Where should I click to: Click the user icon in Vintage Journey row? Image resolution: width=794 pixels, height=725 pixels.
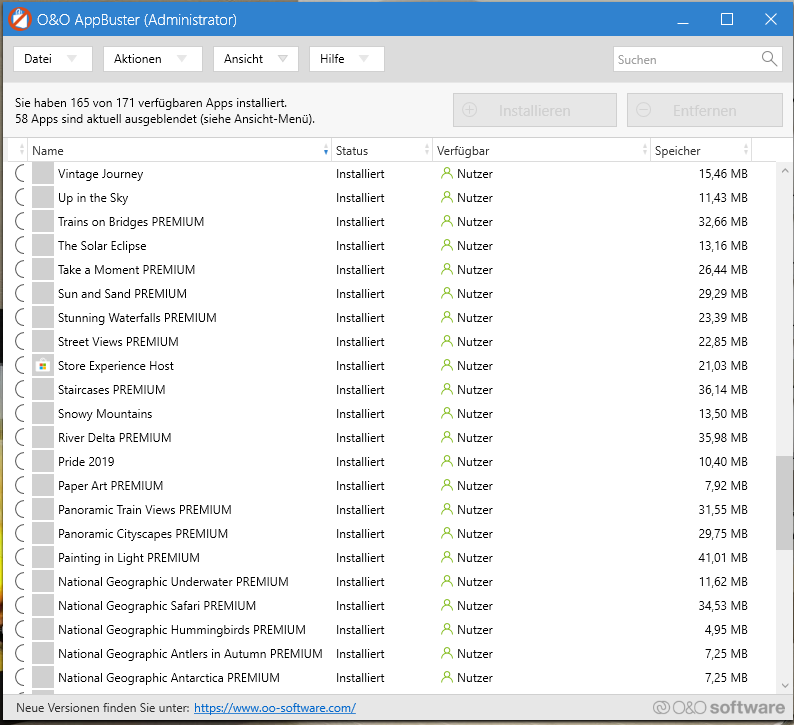[447, 174]
